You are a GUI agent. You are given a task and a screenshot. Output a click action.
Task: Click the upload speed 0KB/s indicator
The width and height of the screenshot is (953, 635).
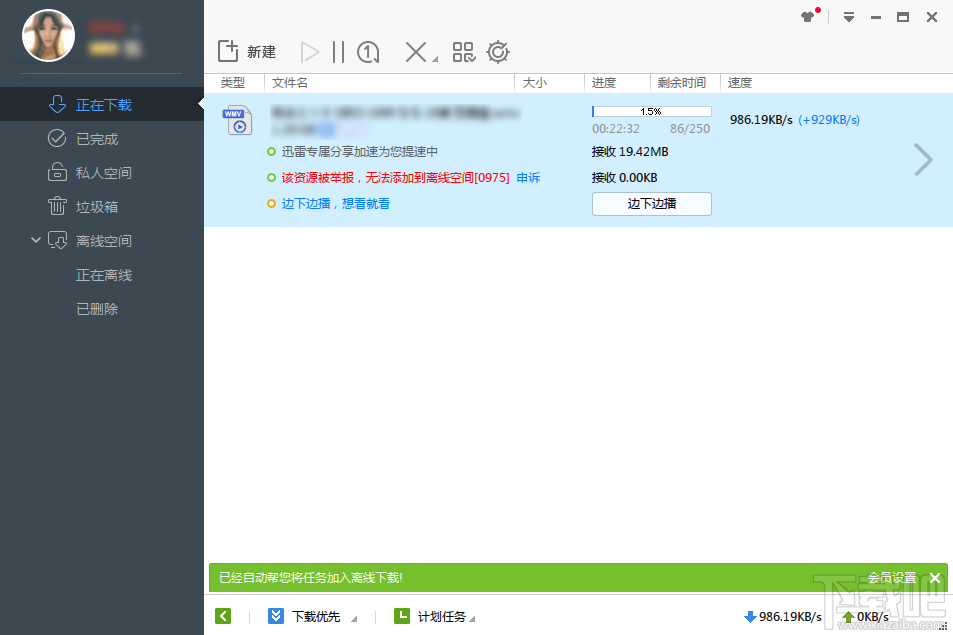click(x=865, y=617)
